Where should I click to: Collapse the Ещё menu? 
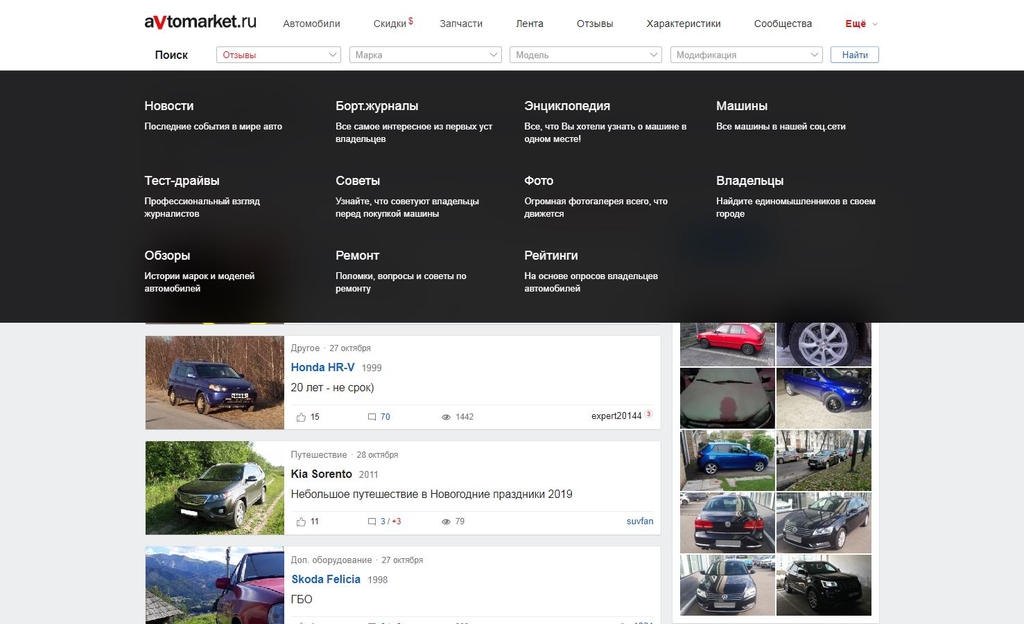tap(861, 23)
